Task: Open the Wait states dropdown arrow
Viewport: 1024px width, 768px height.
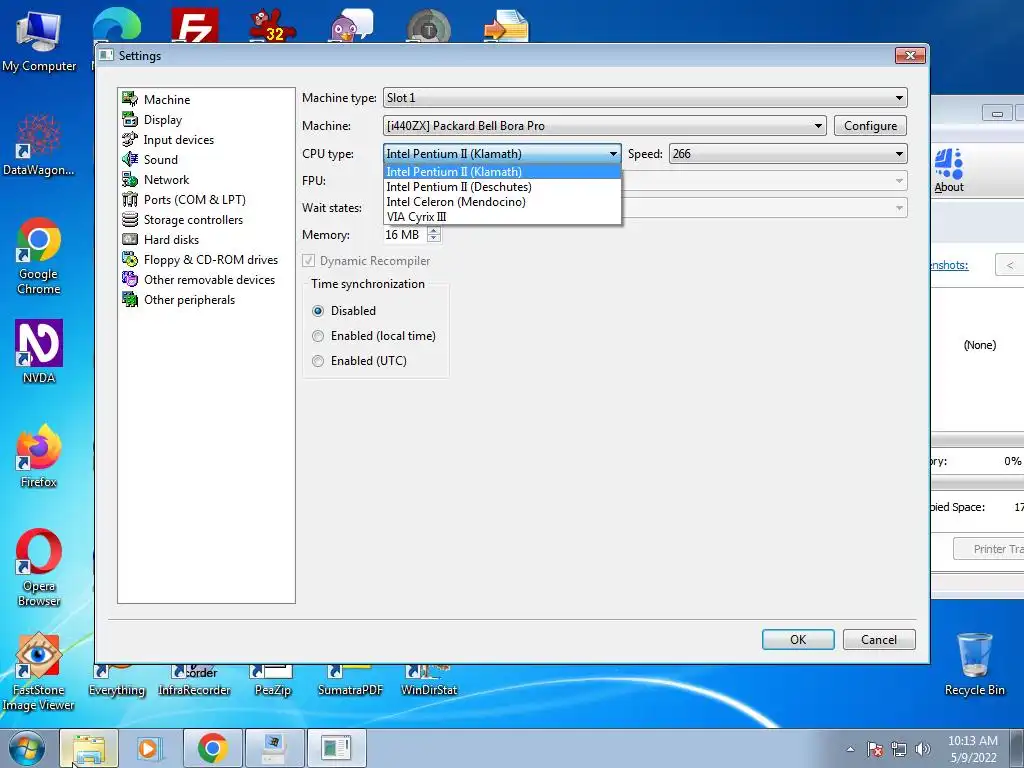Action: click(x=899, y=208)
